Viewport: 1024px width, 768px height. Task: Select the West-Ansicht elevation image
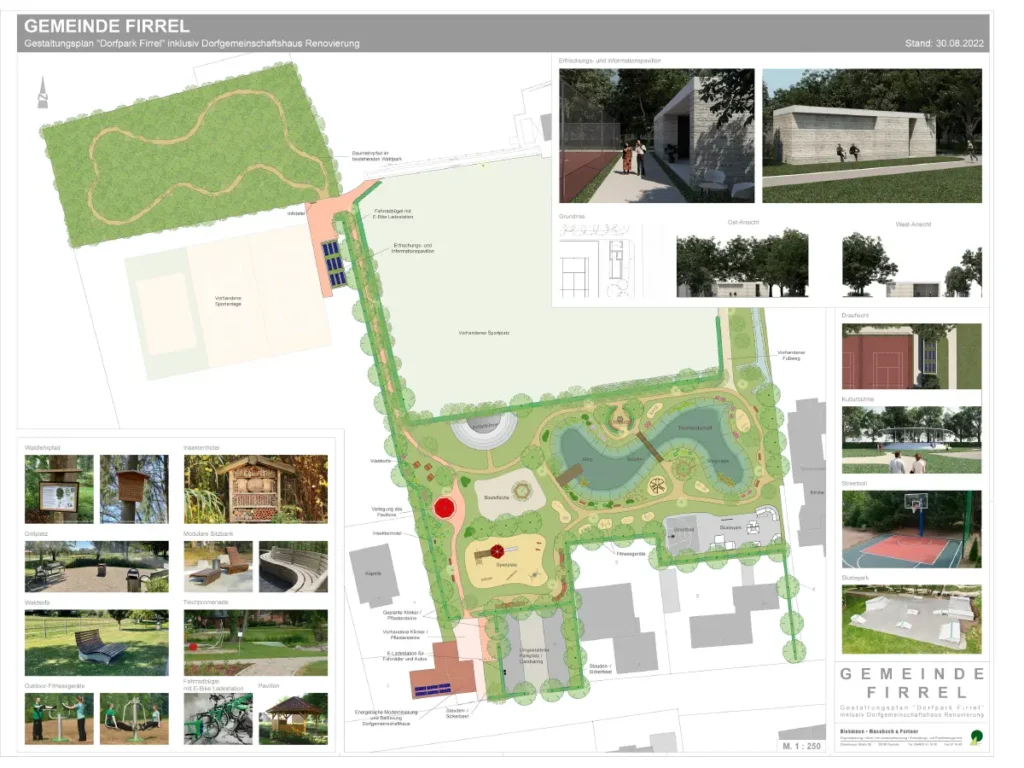(x=911, y=263)
